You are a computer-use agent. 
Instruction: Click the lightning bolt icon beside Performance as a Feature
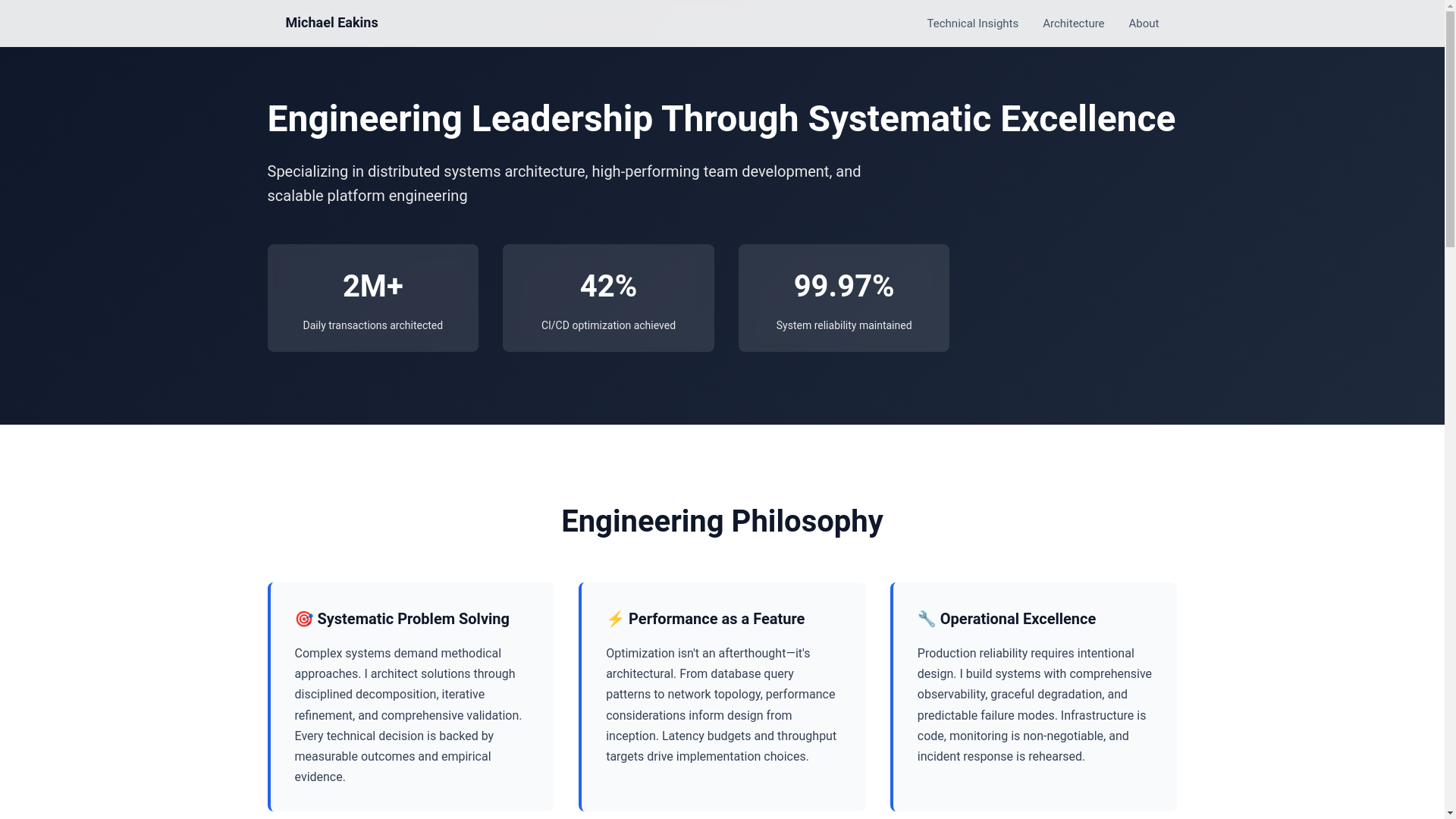click(x=615, y=620)
